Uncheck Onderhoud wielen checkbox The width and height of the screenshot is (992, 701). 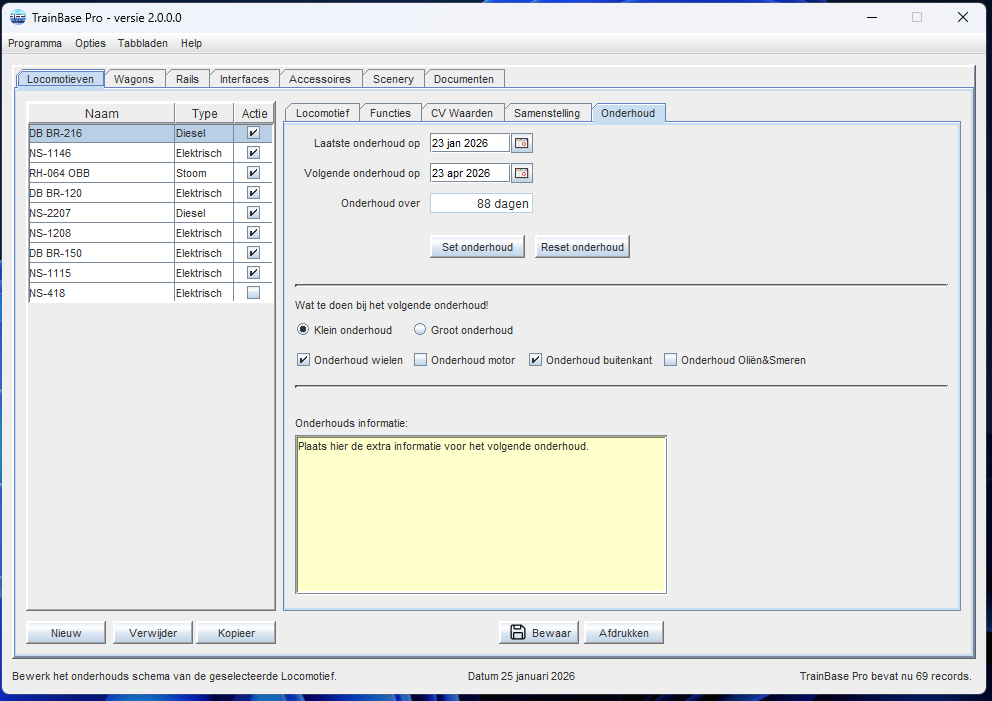pos(304,360)
